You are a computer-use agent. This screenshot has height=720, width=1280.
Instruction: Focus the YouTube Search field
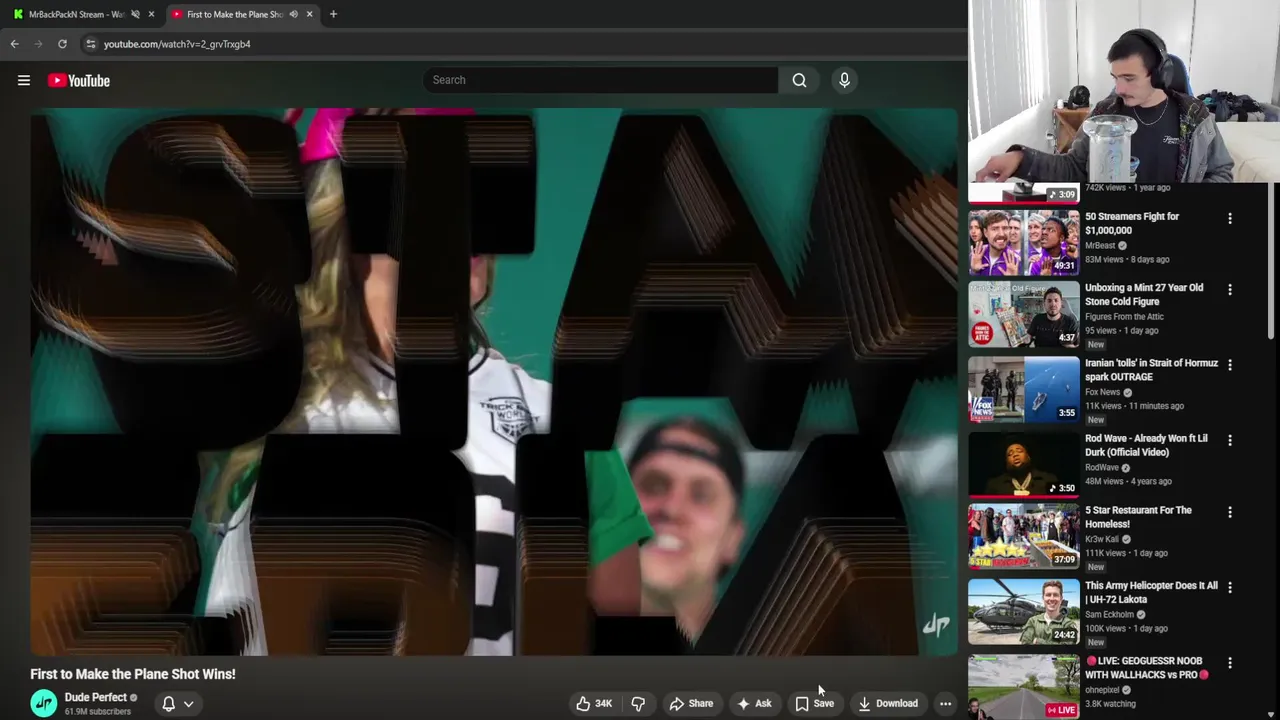pos(600,80)
